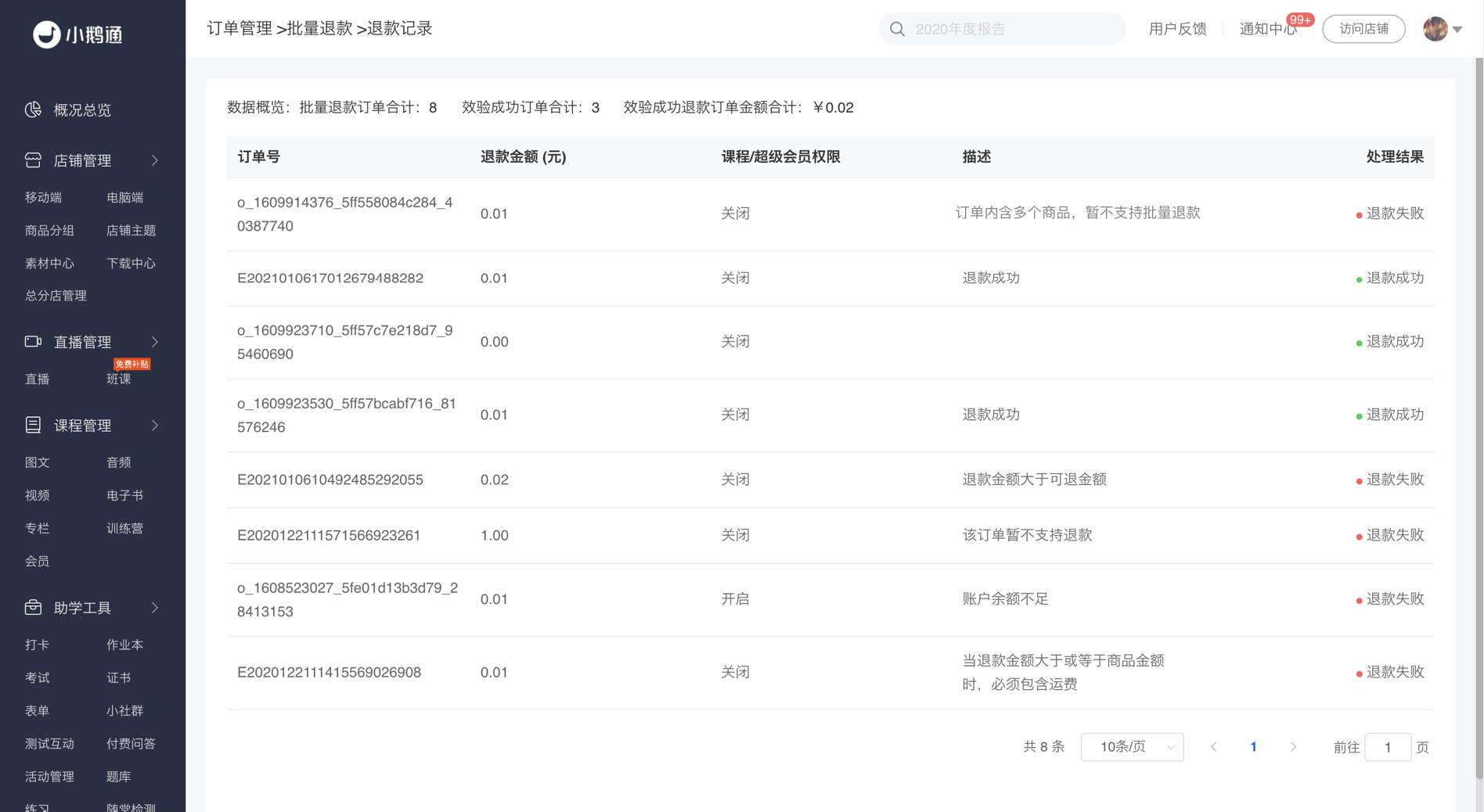Open 商品分组 menu item

click(49, 230)
